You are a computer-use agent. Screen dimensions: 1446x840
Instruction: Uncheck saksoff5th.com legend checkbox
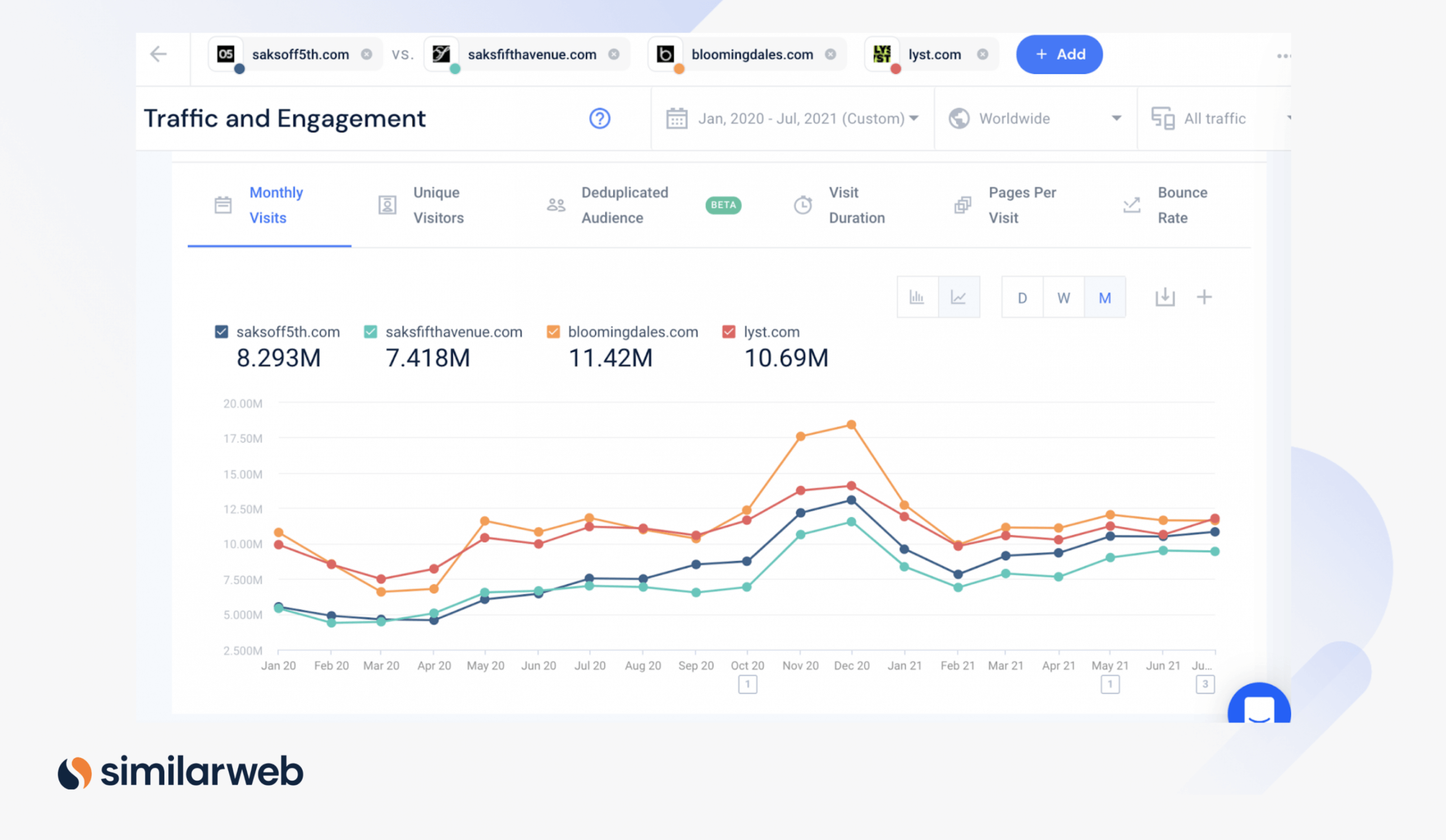[221, 332]
